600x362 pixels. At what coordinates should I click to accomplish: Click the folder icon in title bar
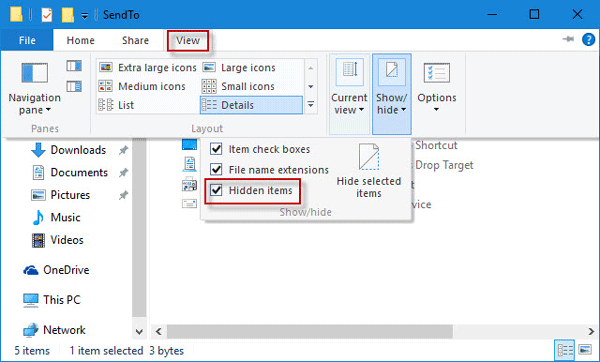pyautogui.click(x=16, y=15)
